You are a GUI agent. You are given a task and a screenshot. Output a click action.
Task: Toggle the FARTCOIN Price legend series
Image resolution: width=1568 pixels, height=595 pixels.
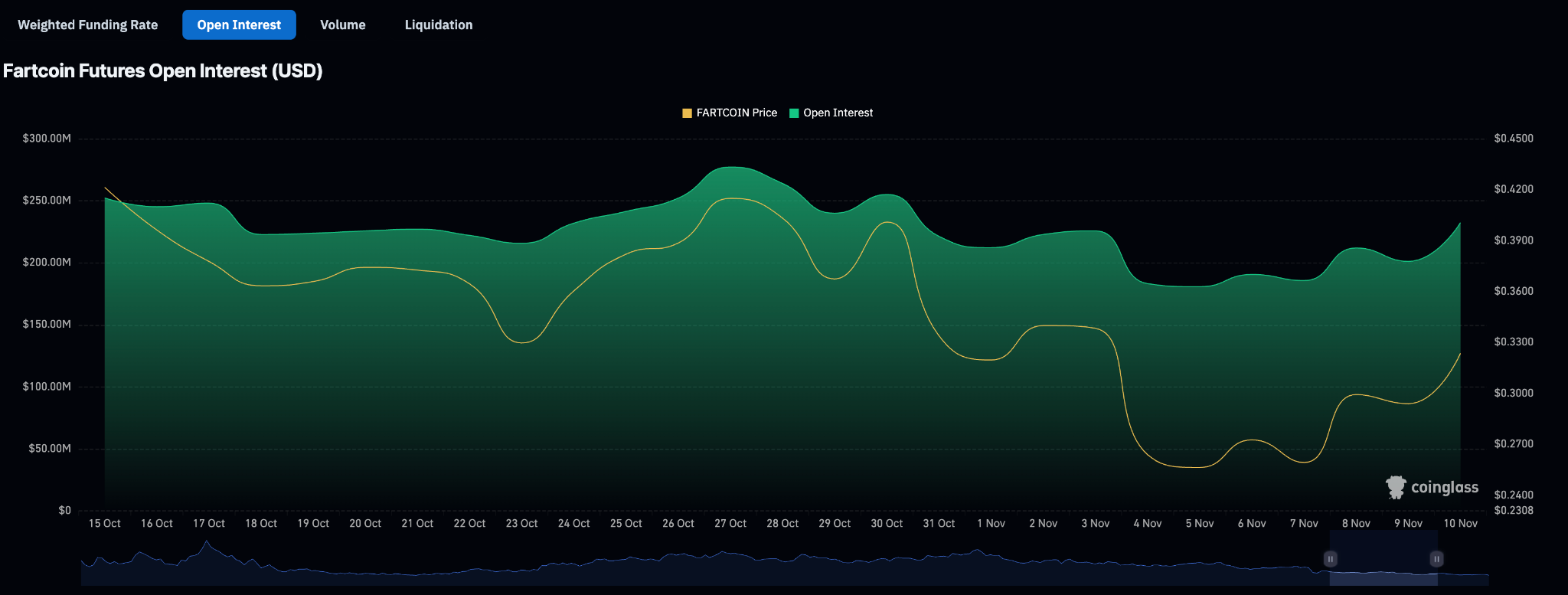(x=736, y=113)
